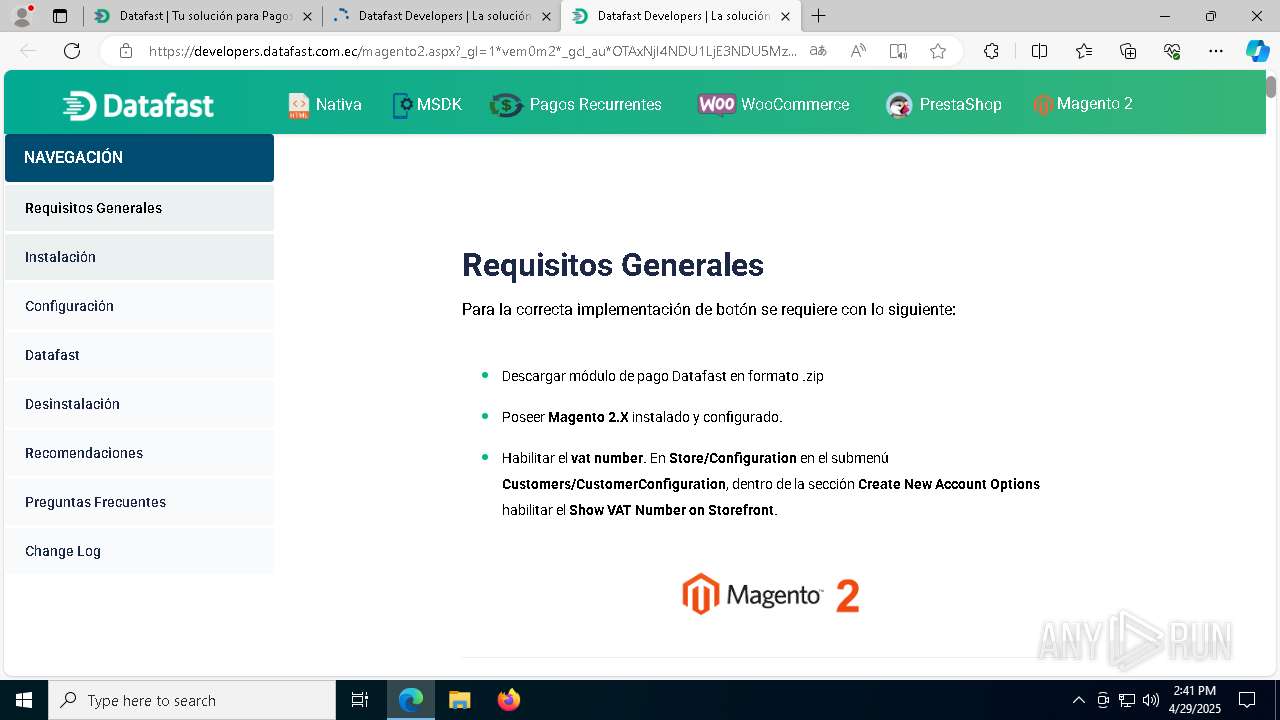Viewport: 1280px width, 720px height.
Task: Go to Configuración section
Action: click(139, 306)
